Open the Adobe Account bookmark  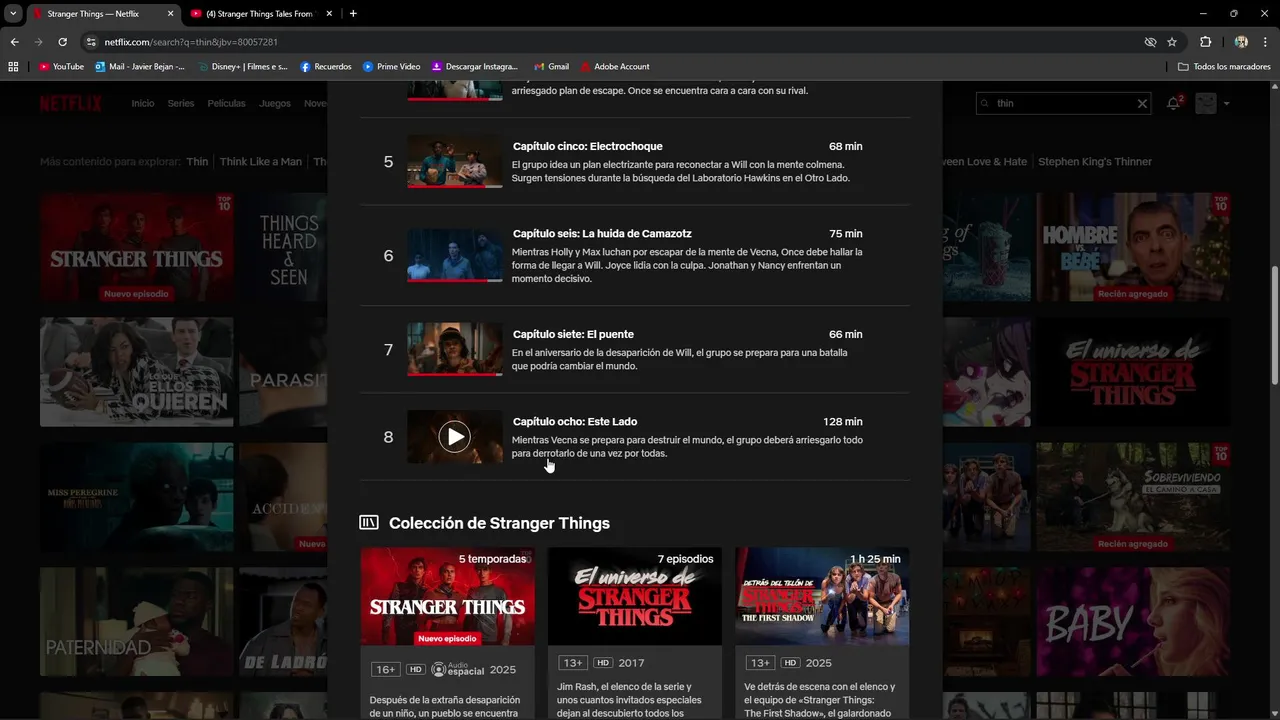pos(615,66)
